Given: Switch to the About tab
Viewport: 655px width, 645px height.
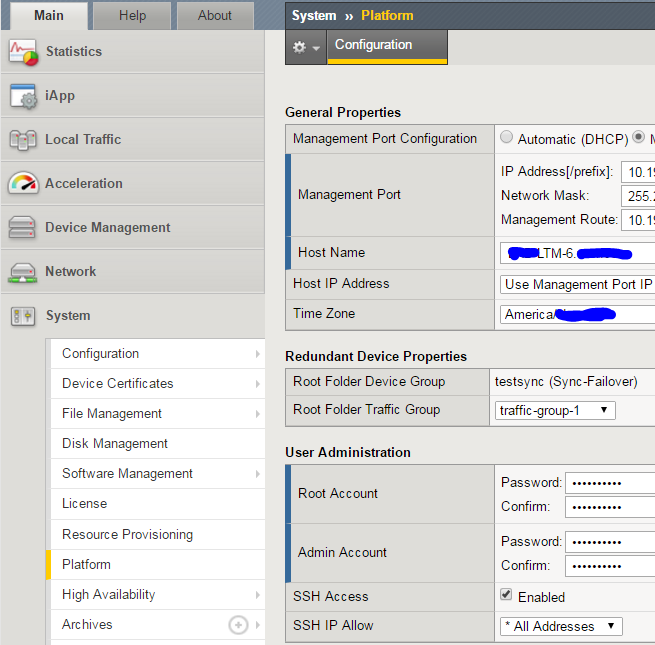Looking at the screenshot, I should tap(214, 16).
